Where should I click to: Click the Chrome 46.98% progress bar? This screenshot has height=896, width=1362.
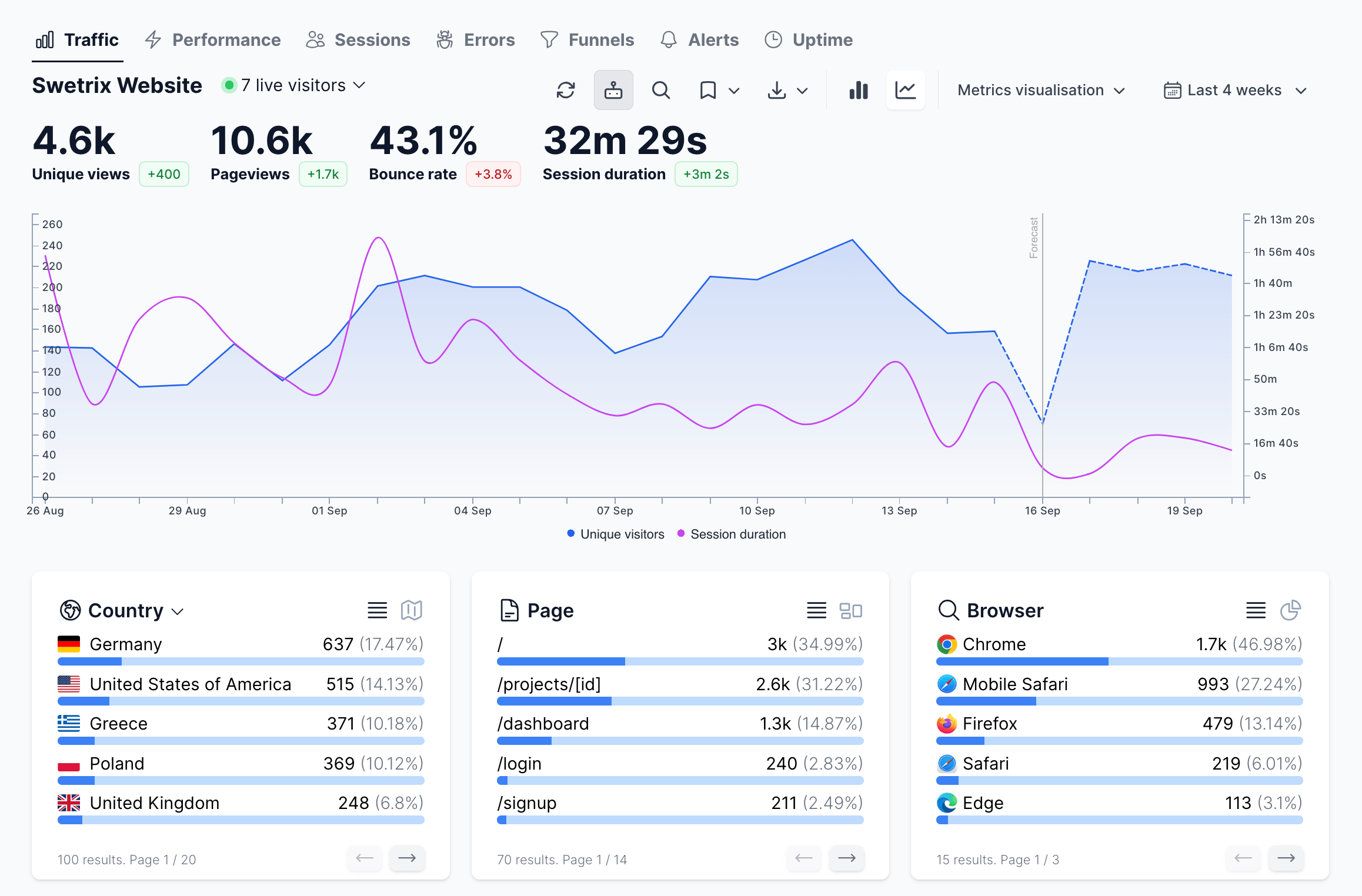coord(1120,661)
